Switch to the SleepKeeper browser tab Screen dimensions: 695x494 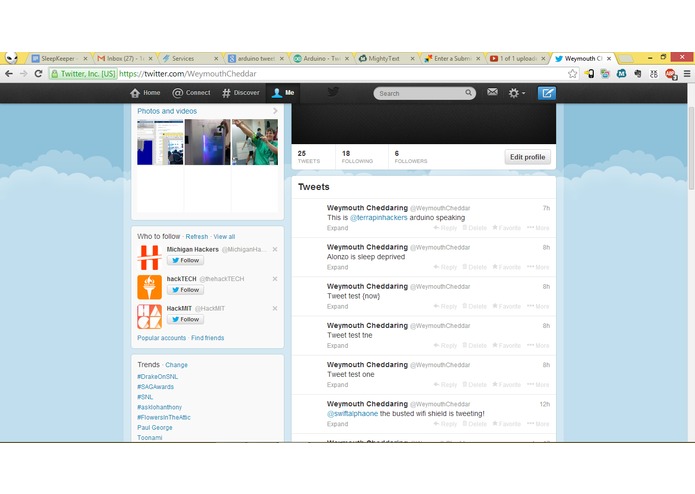tap(59, 58)
